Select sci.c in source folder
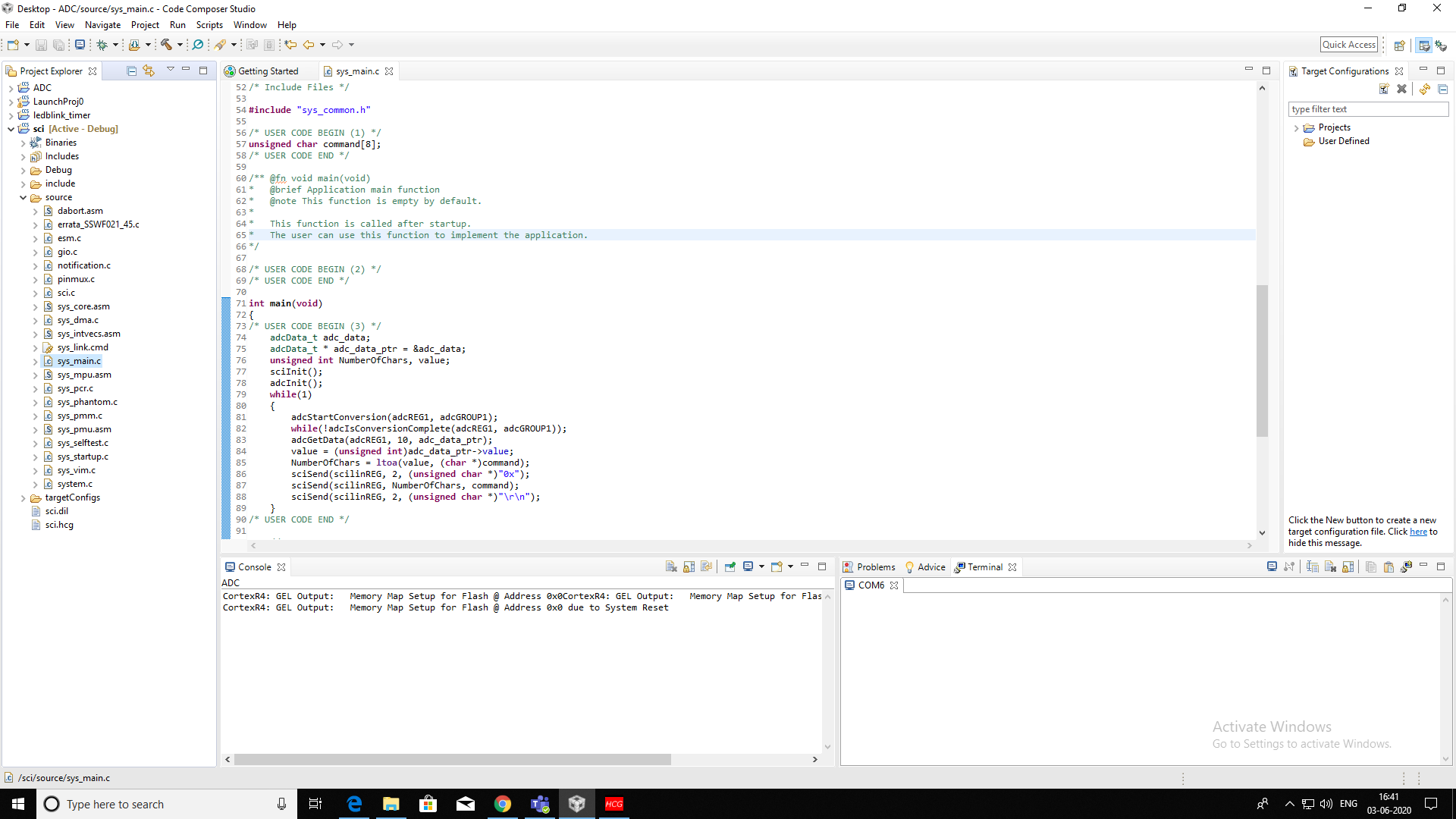This screenshot has height=819, width=1456. pos(66,293)
